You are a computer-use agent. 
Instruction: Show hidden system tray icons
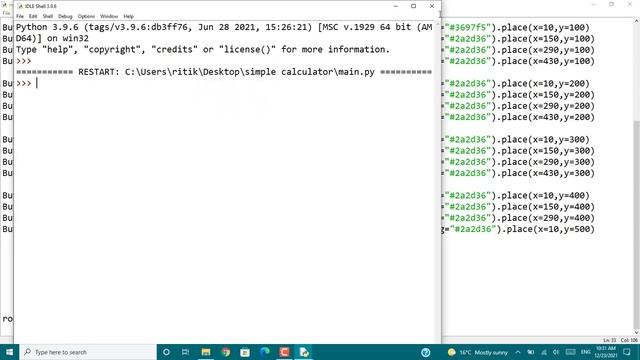(x=518, y=352)
